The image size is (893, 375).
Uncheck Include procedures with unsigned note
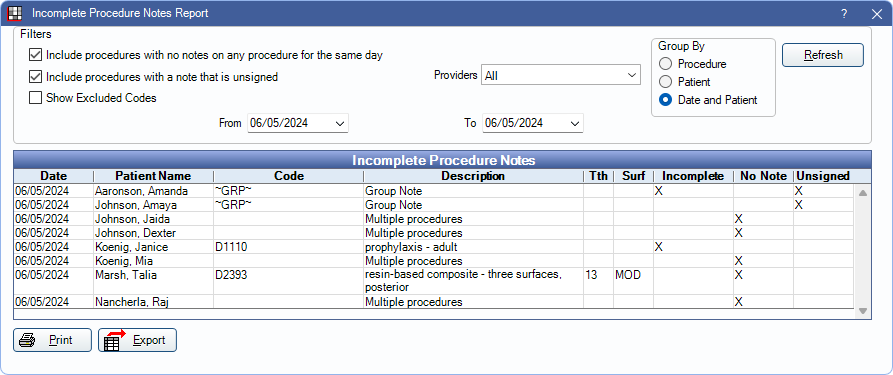pos(35,76)
